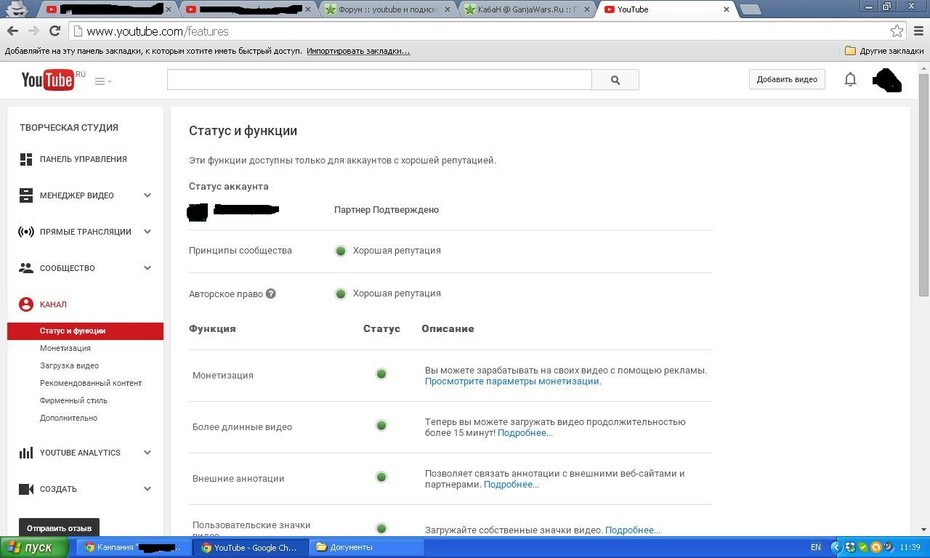930x558 pixels.
Task: Bookmark page with star icon
Action: click(896, 31)
